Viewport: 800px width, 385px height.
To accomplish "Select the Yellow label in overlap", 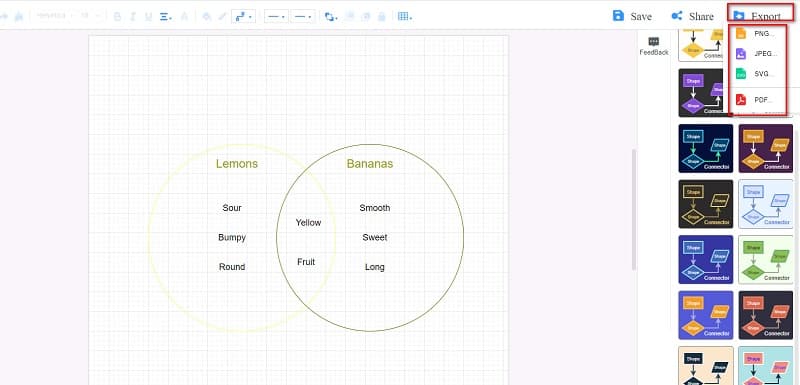I will tap(309, 223).
